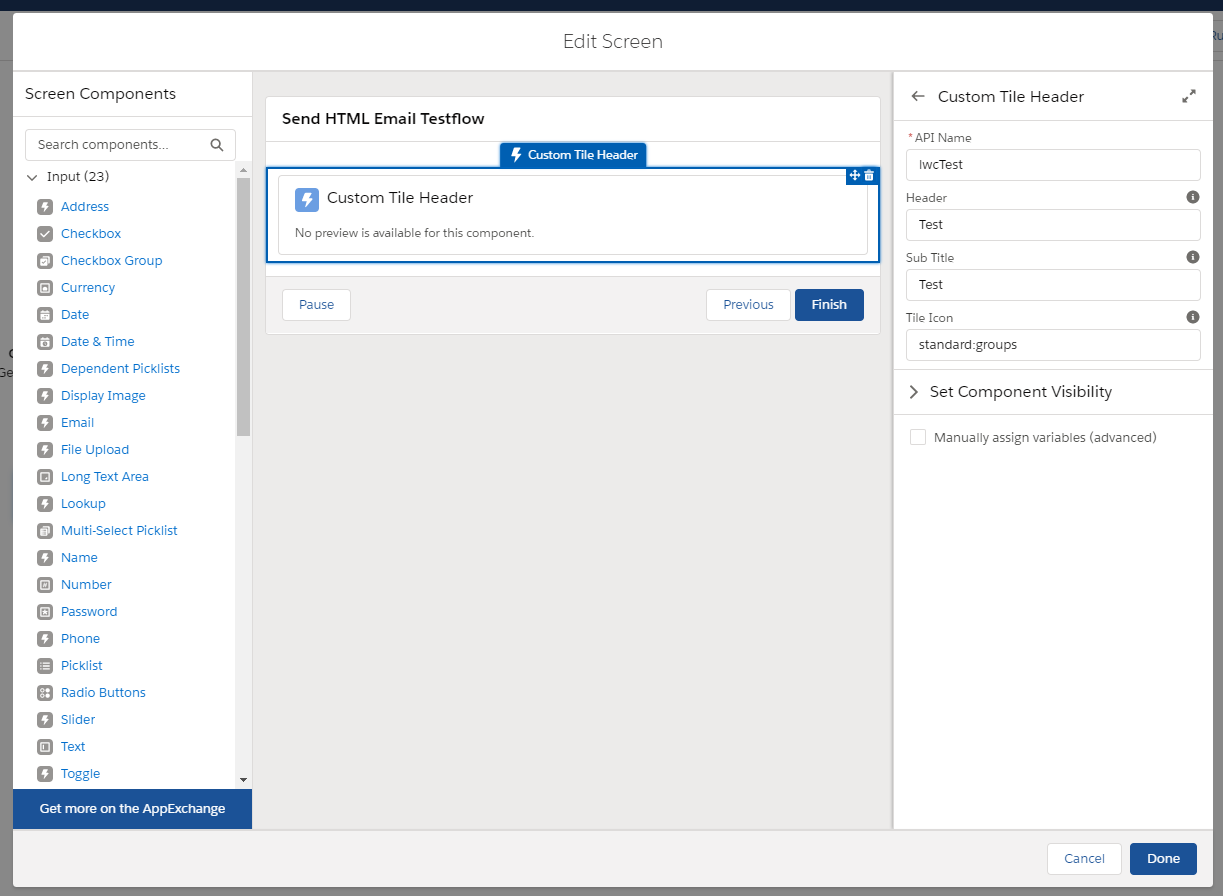1223x896 pixels.
Task: Click the lightning icon in canvas tile
Action: pos(307,199)
